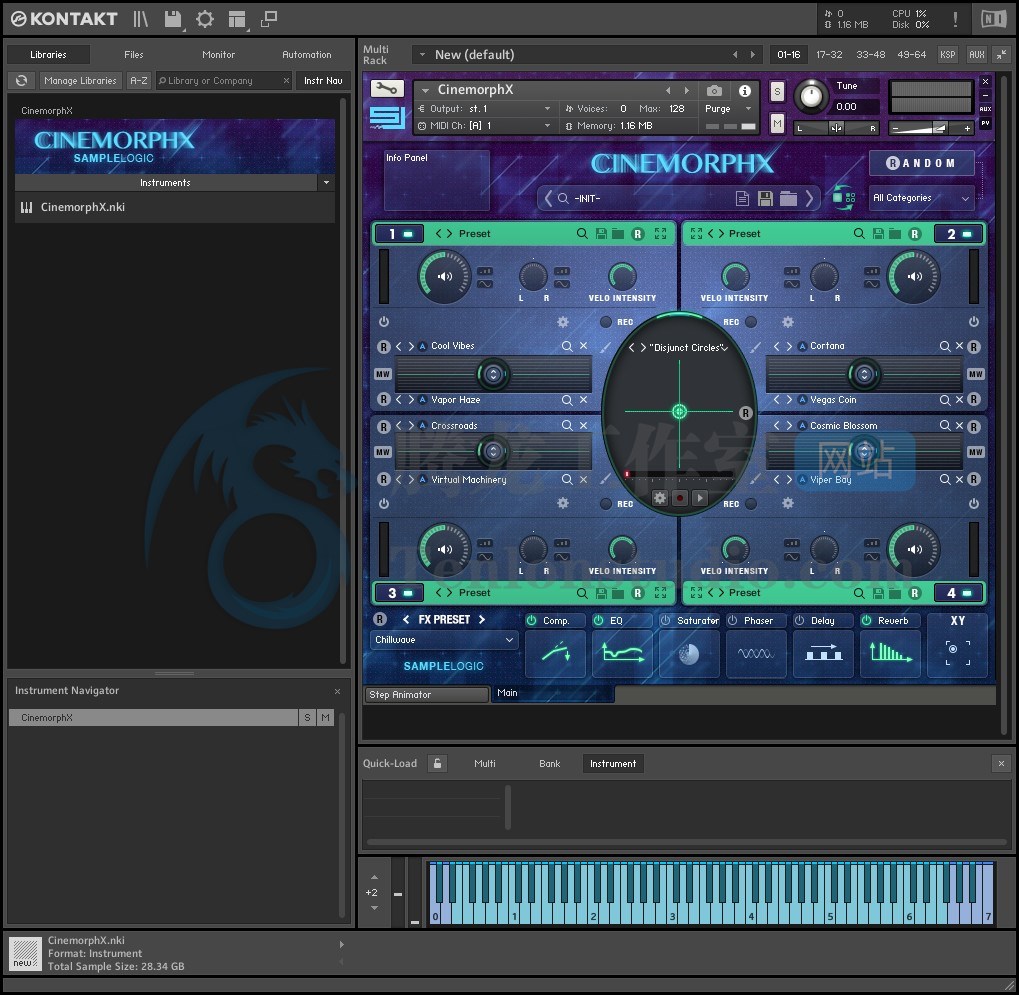Viewport: 1019px width, 995px height.
Task: Click the Cool Vibes morph slider
Action: click(x=493, y=374)
